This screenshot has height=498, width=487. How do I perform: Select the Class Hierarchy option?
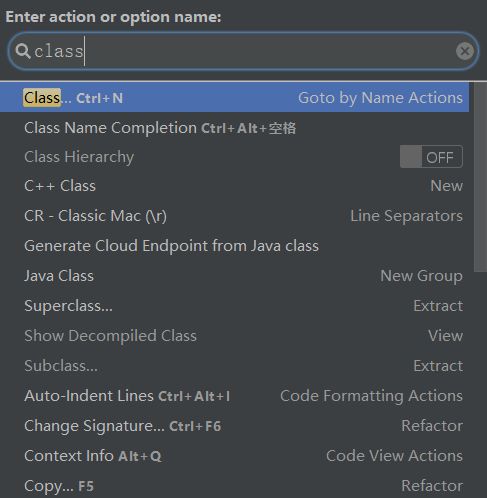tap(234, 157)
